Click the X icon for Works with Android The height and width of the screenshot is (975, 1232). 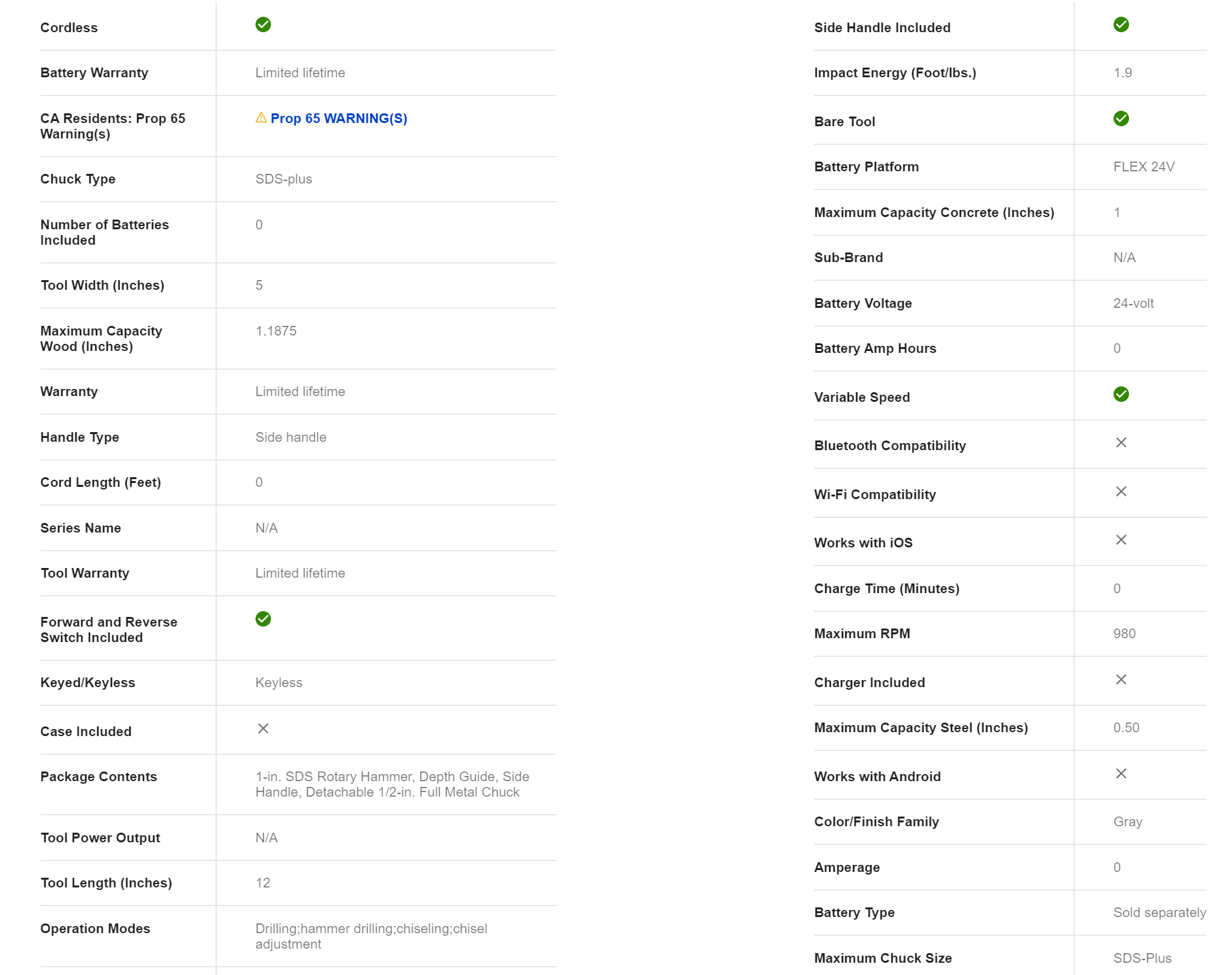click(1121, 774)
